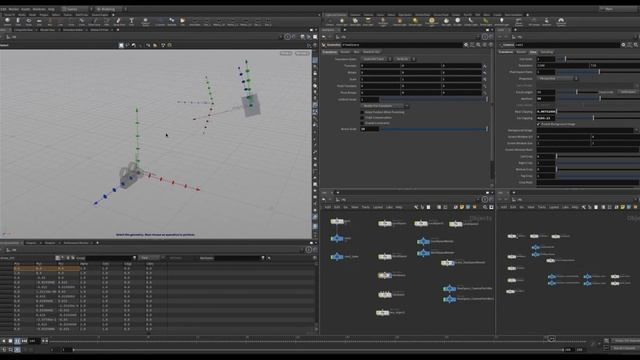Image resolution: width=640 pixels, height=360 pixels.
Task: Select the Font shelf tool
Action: (131, 21)
